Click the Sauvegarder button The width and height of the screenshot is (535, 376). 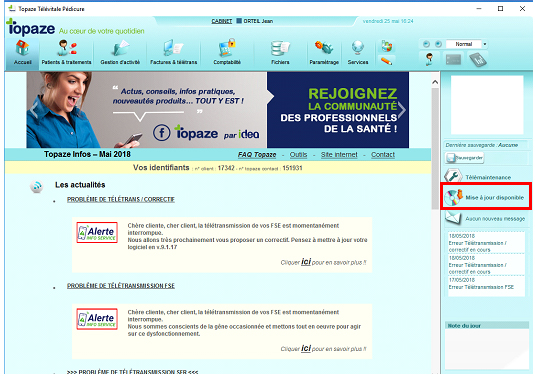coord(464,158)
